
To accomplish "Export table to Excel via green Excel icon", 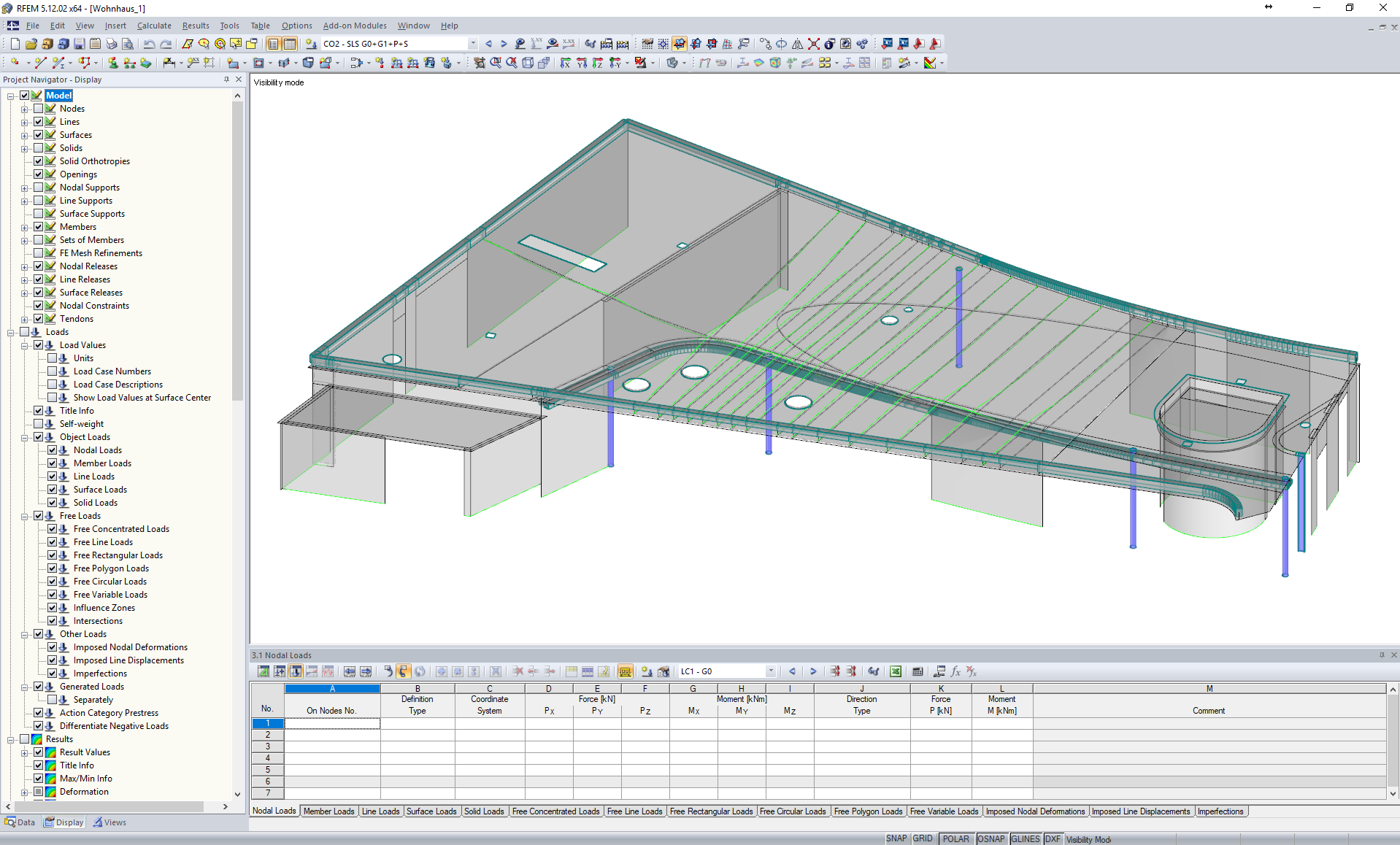I will coord(896,671).
